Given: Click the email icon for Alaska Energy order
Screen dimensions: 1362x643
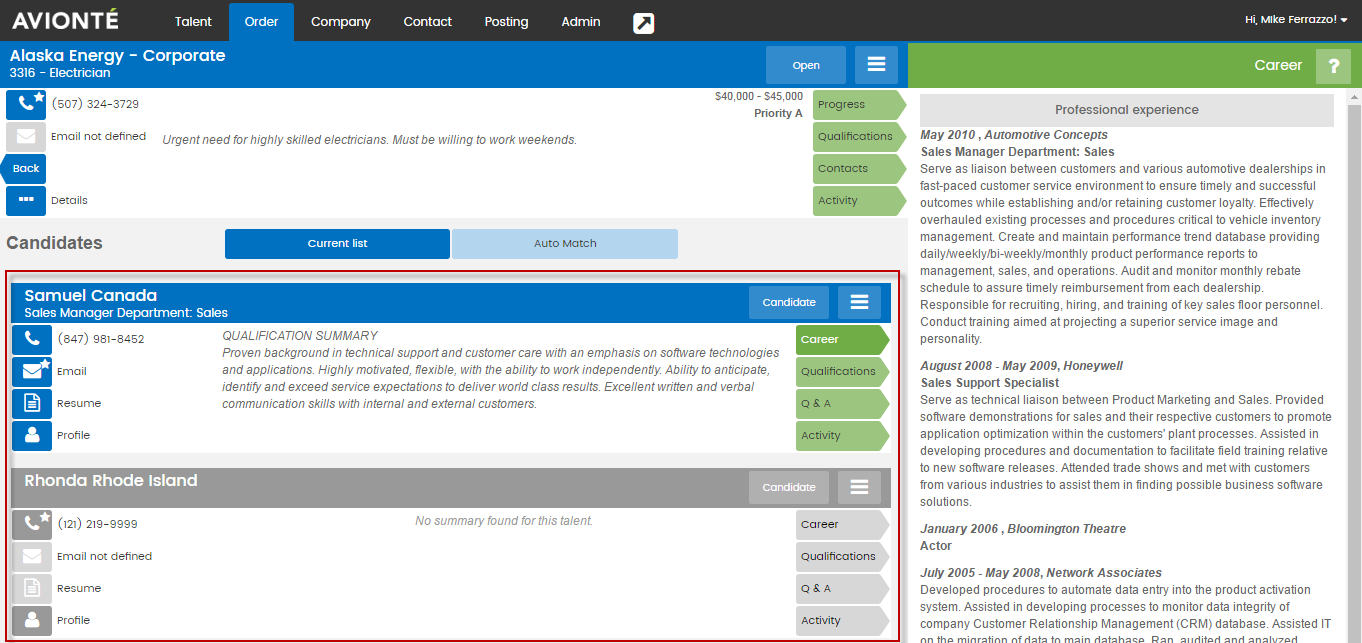Looking at the screenshot, I should pyautogui.click(x=26, y=136).
